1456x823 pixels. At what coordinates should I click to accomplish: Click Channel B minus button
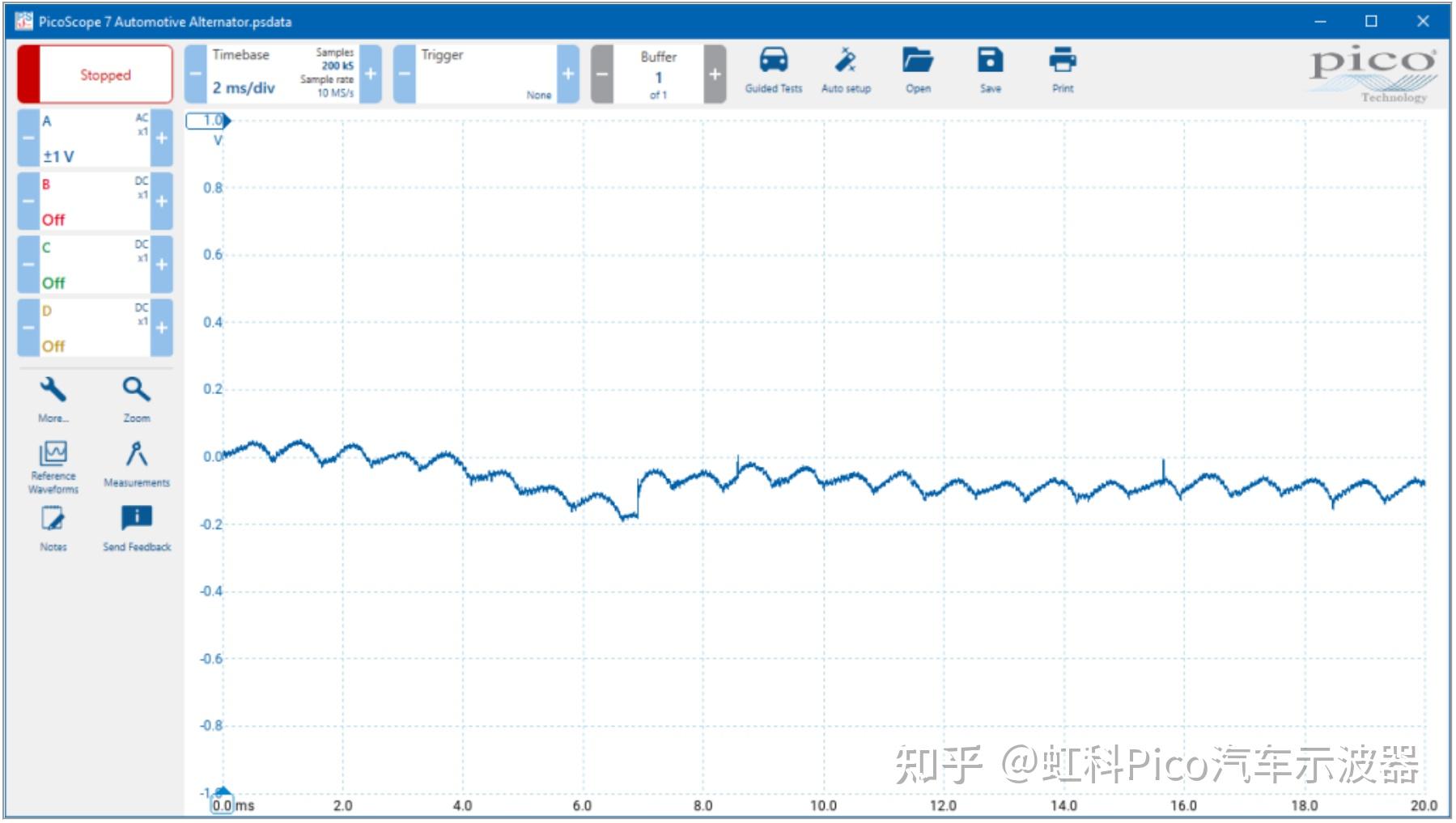pyautogui.click(x=28, y=201)
